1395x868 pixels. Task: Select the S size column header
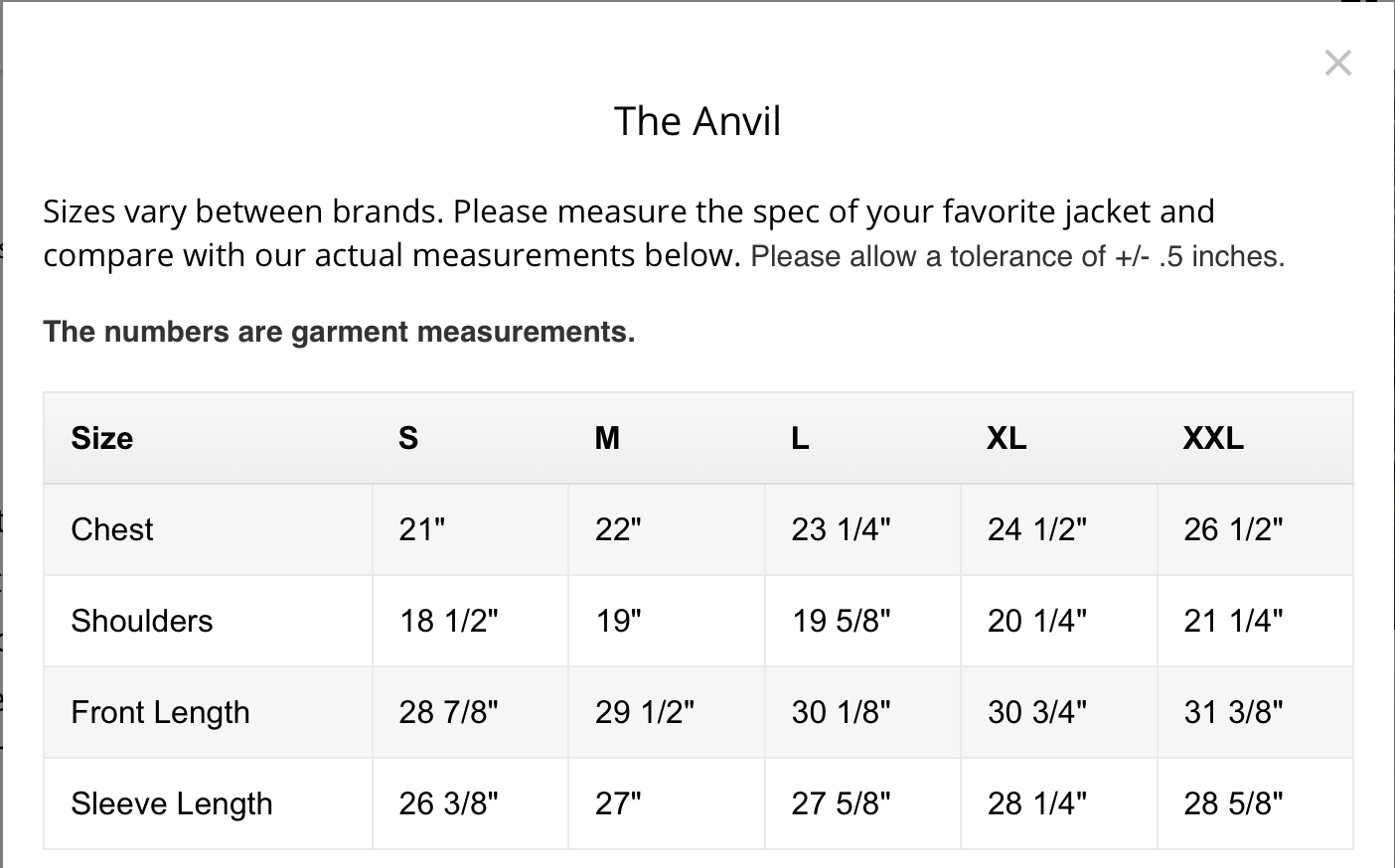pyautogui.click(x=408, y=438)
